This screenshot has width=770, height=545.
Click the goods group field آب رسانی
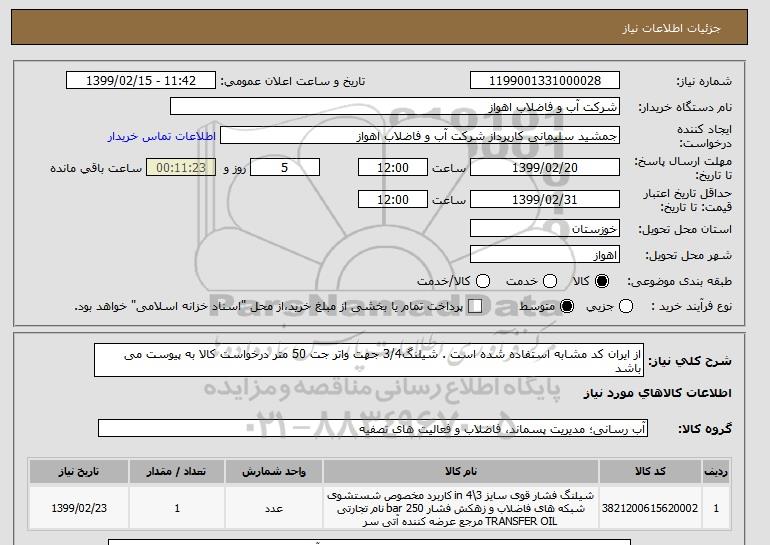click(x=373, y=429)
